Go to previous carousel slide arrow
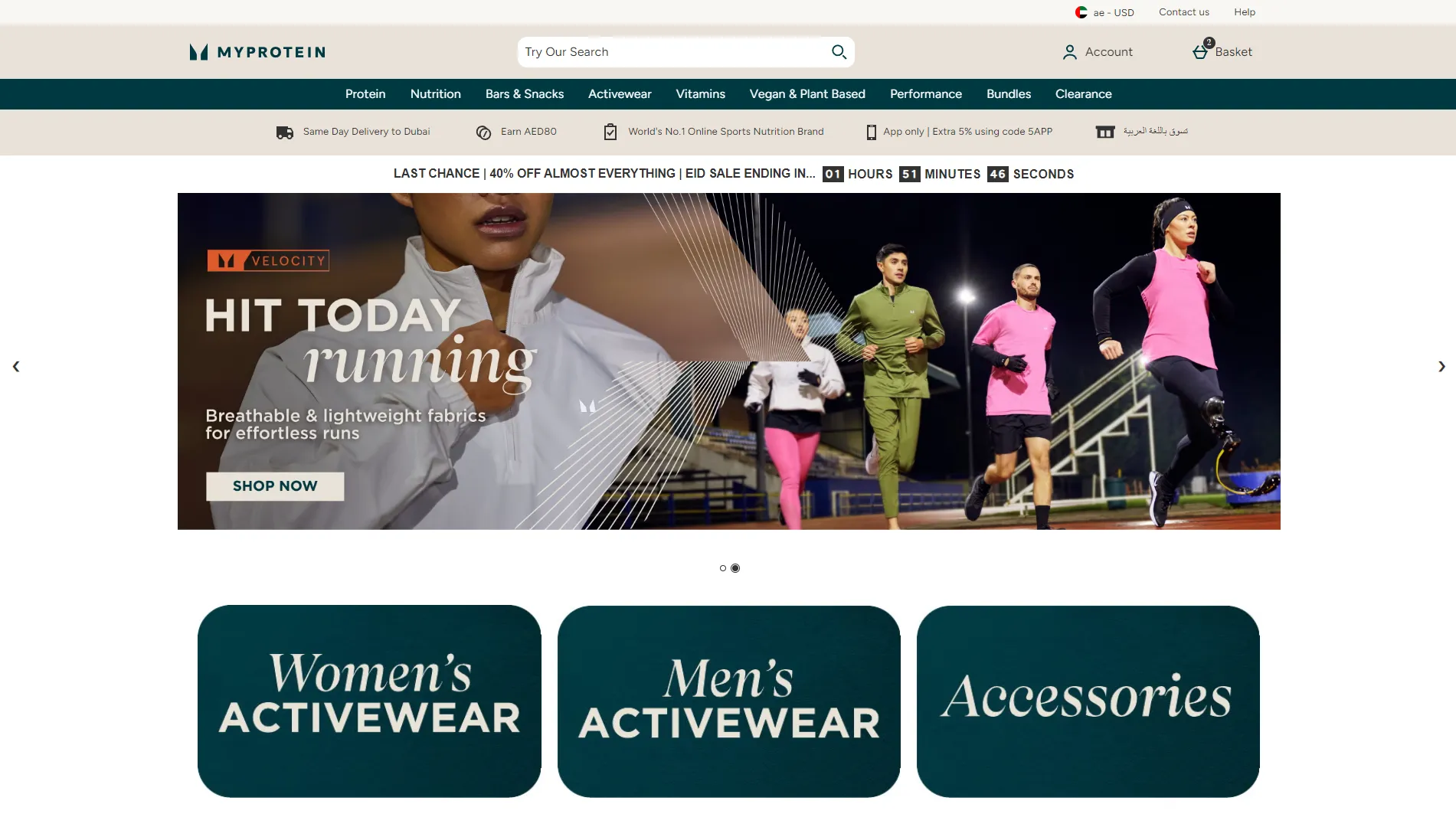Image resolution: width=1456 pixels, height=827 pixels. (x=16, y=366)
